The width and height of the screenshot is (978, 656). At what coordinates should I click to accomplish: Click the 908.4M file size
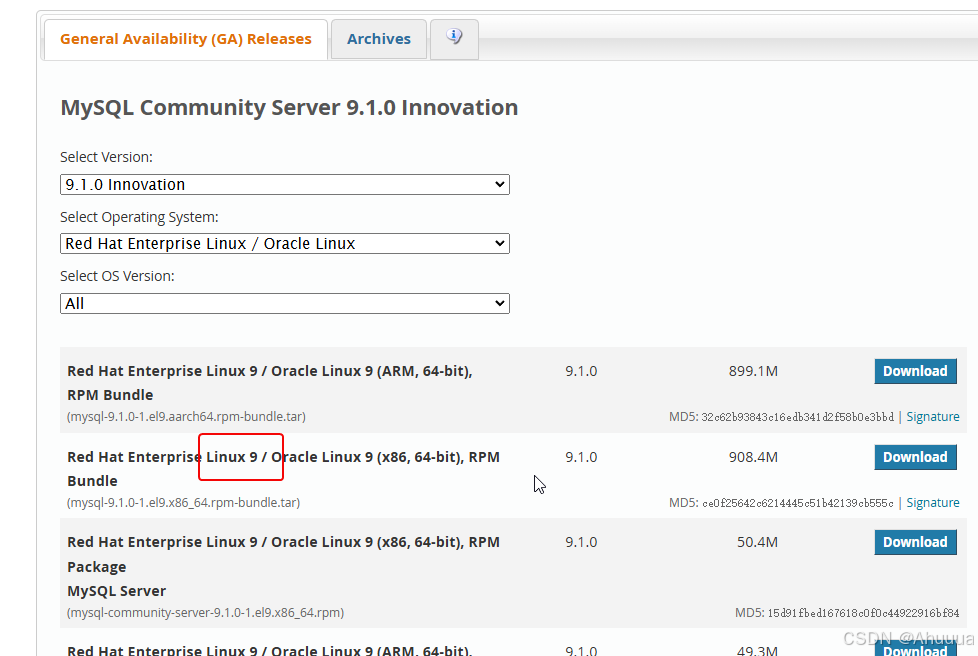[753, 457]
